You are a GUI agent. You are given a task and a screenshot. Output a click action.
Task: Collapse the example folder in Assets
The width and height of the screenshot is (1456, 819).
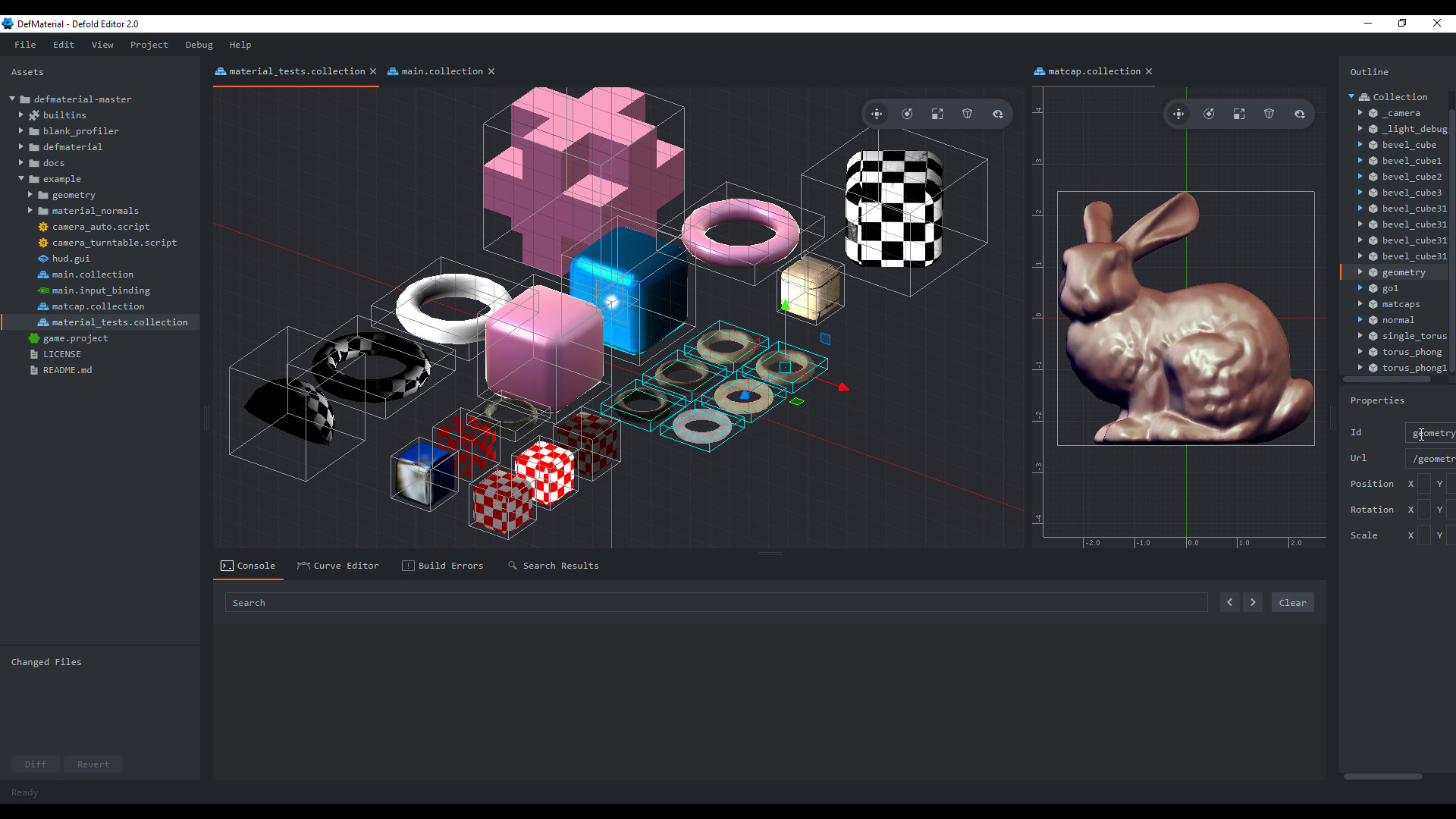(x=21, y=178)
